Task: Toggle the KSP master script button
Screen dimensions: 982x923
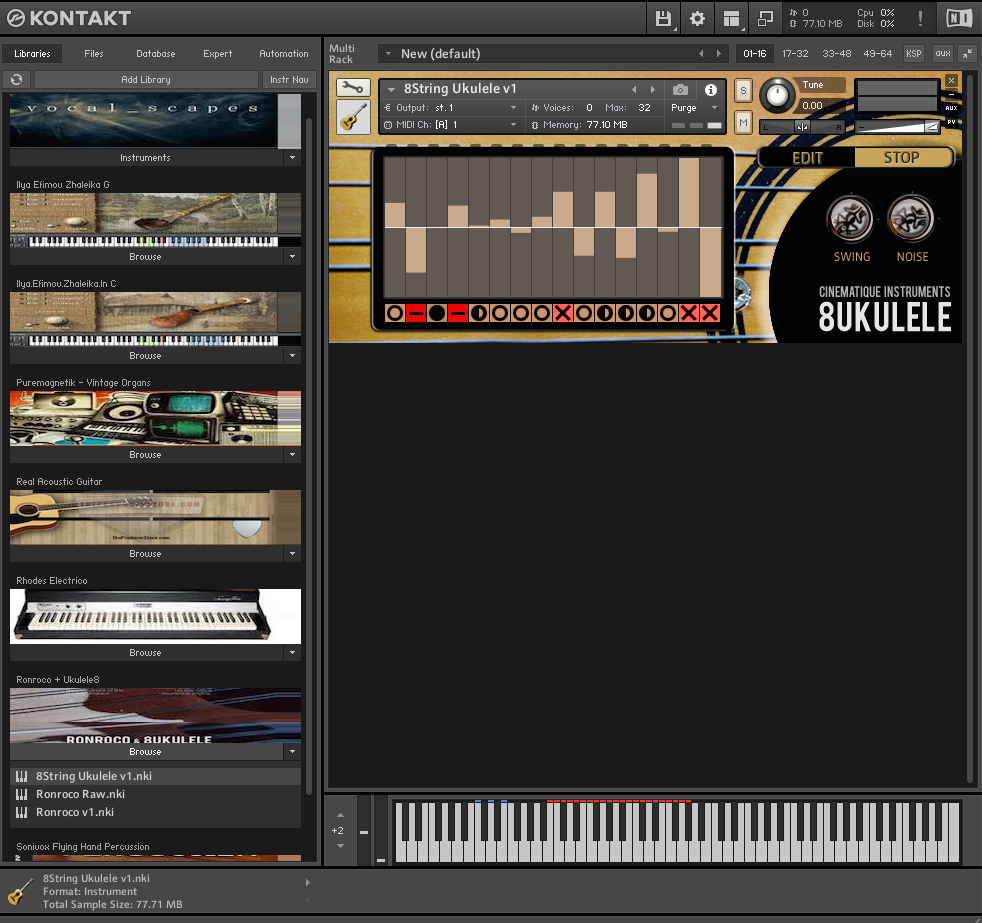Action: tap(914, 54)
